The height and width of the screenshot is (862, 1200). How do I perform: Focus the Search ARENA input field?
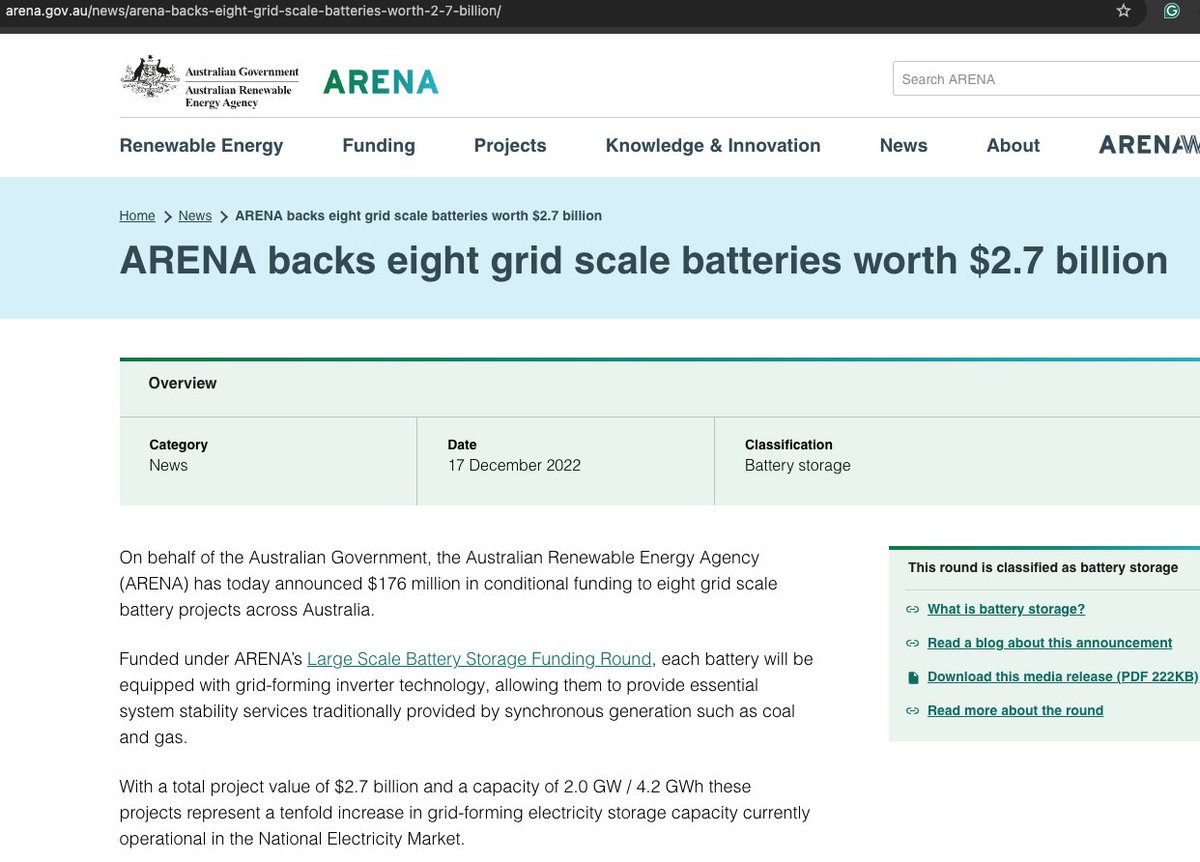tap(1046, 79)
